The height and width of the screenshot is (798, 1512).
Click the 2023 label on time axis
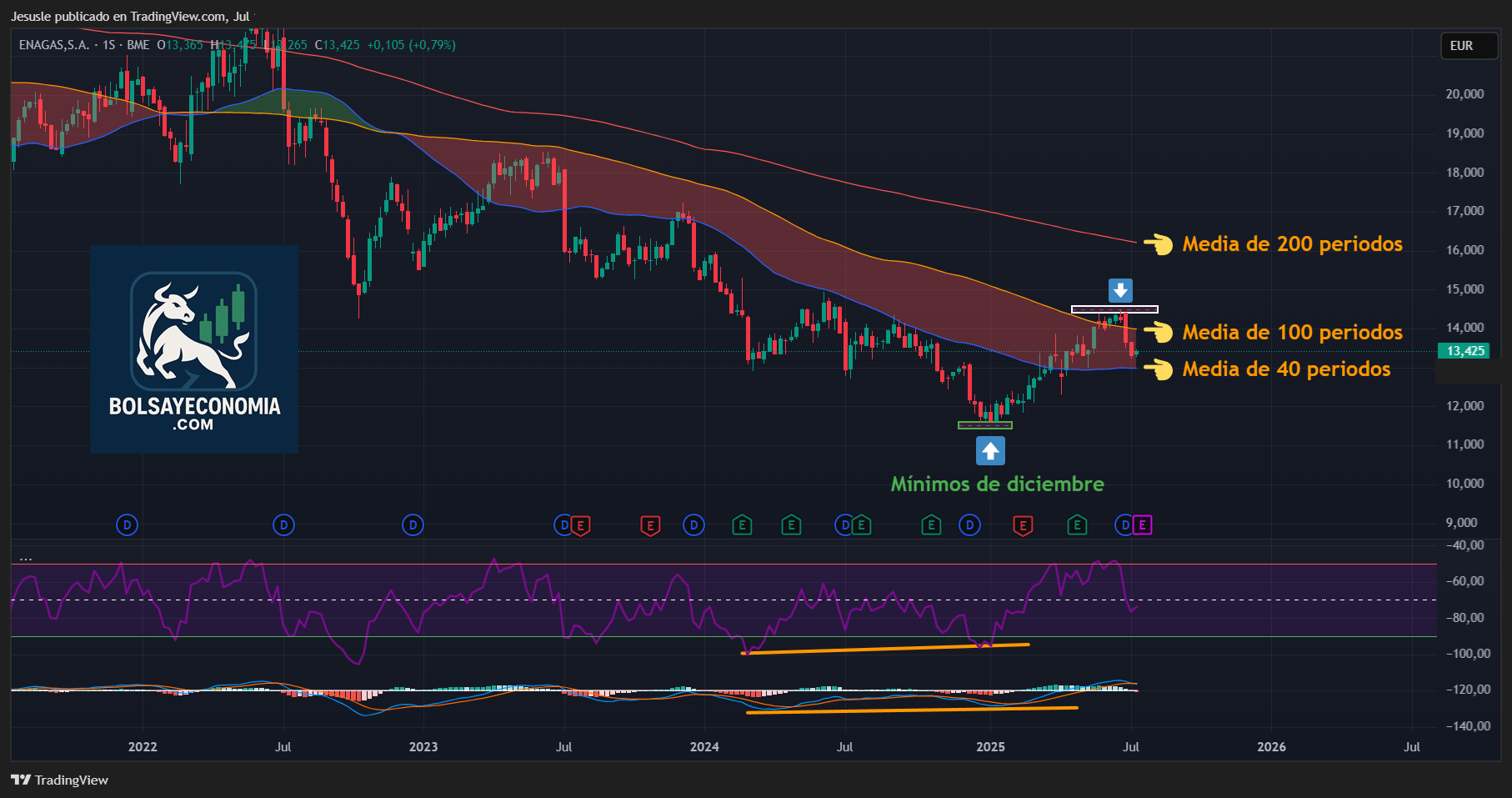click(x=423, y=747)
